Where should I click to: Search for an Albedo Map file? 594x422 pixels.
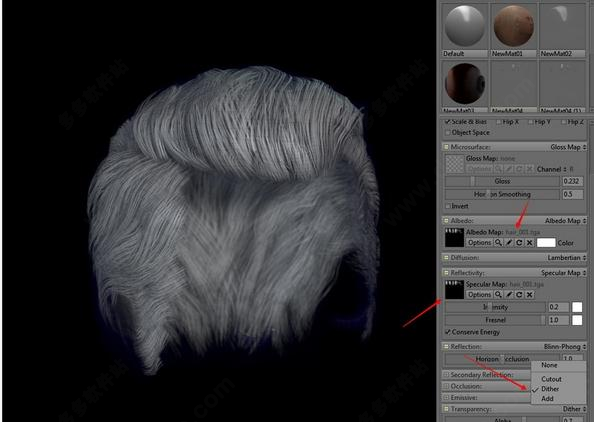click(x=499, y=242)
